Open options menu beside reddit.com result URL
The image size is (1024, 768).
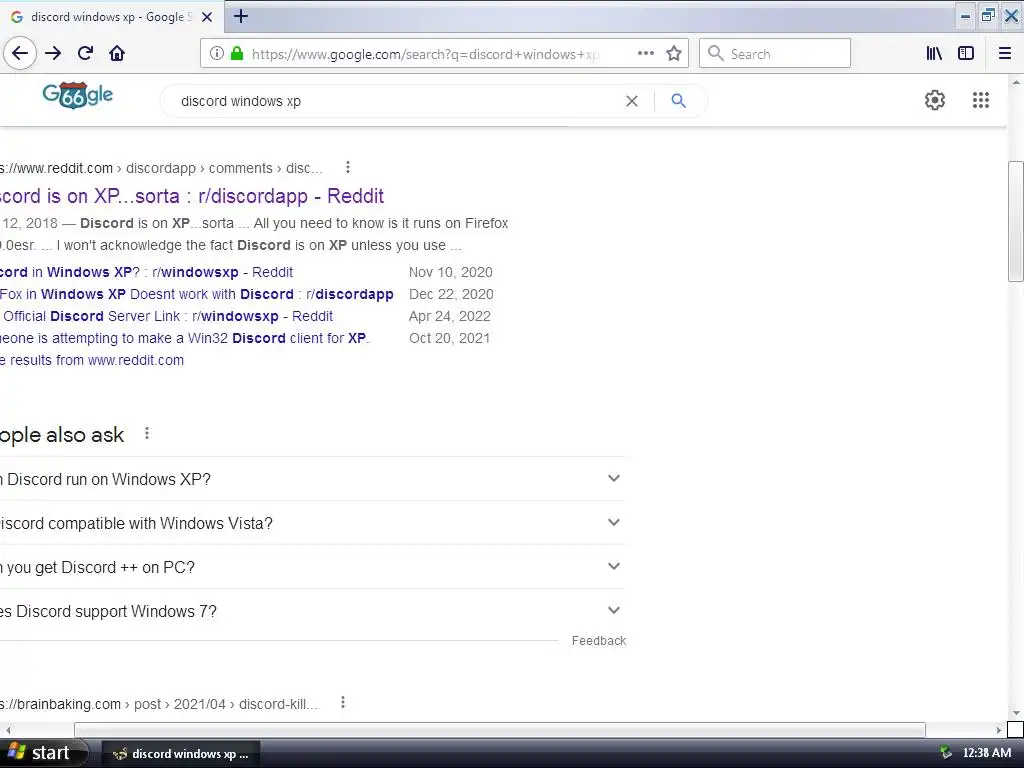(x=348, y=167)
